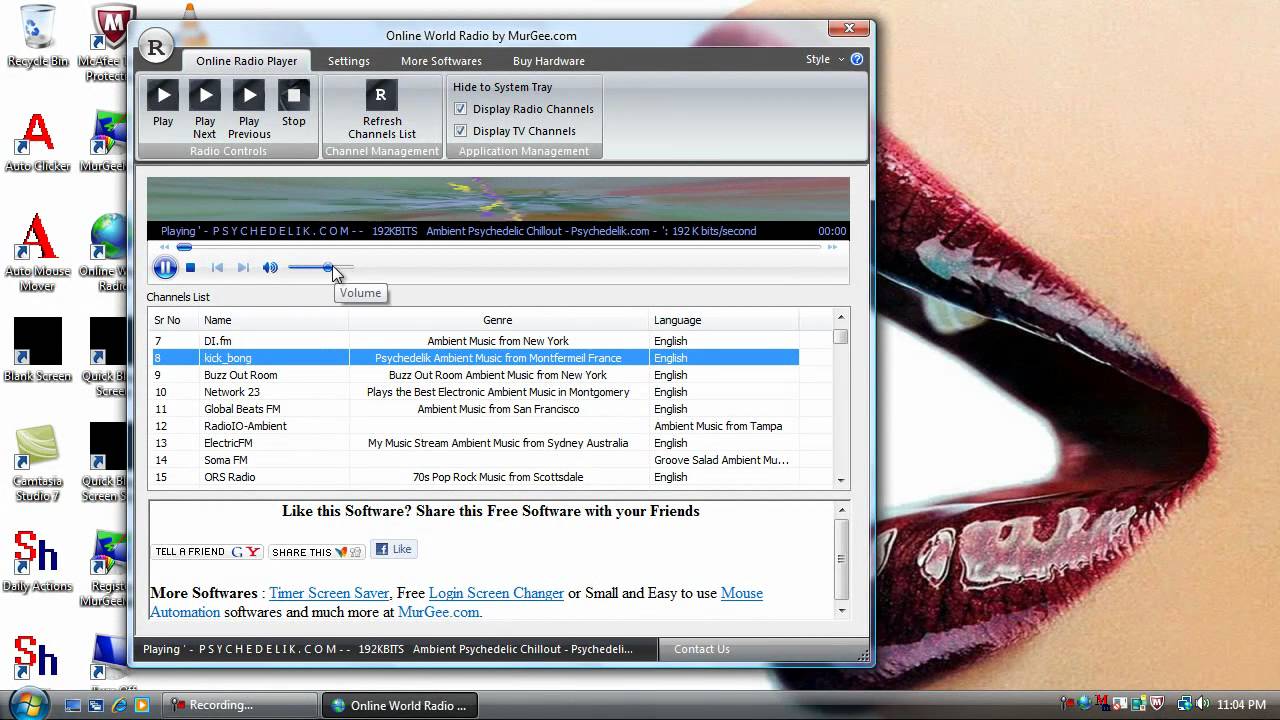
Task: Open the Timer Screen Saver link
Action: 329,593
